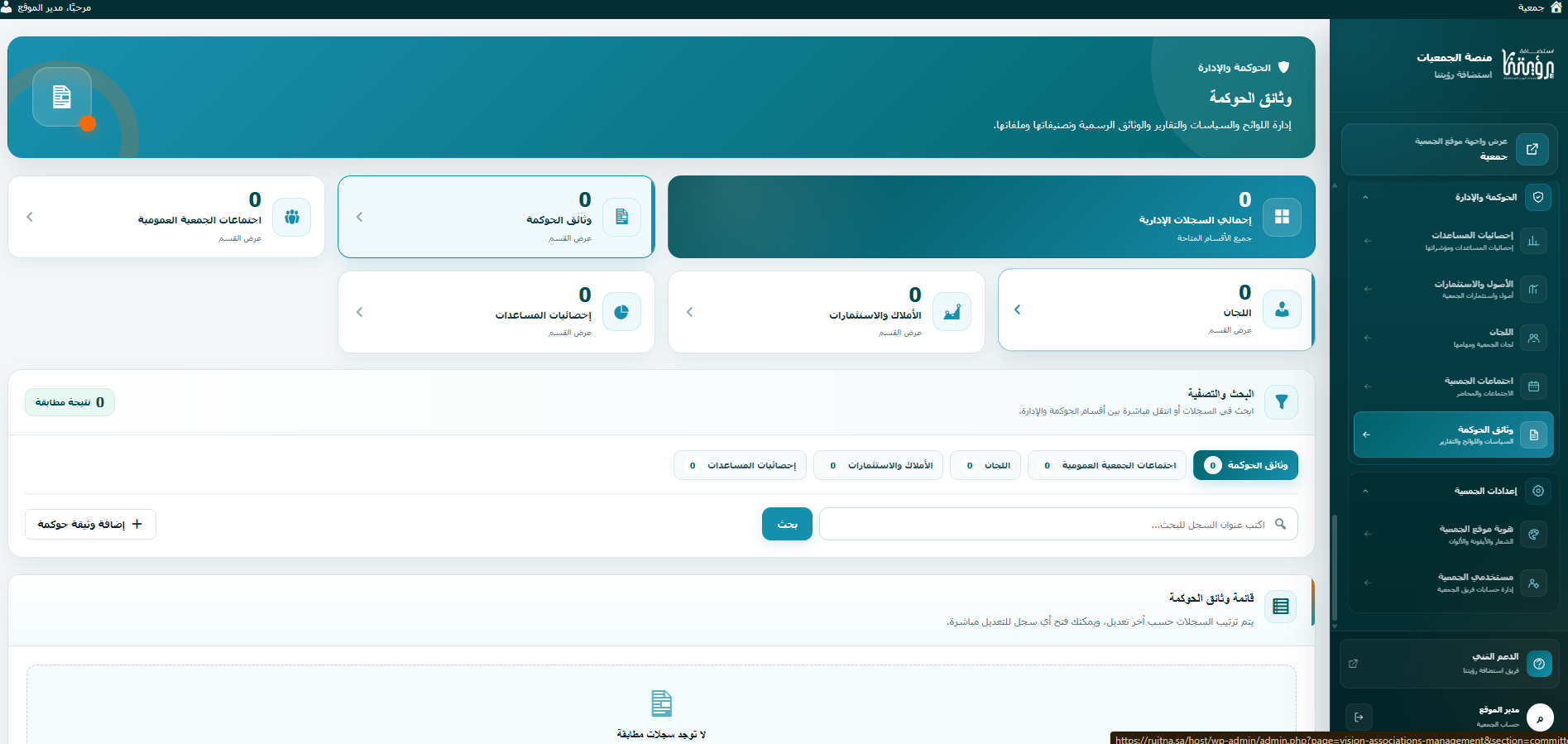Click the document icon in the page header banner
The width and height of the screenshot is (1568, 744).
point(62,97)
